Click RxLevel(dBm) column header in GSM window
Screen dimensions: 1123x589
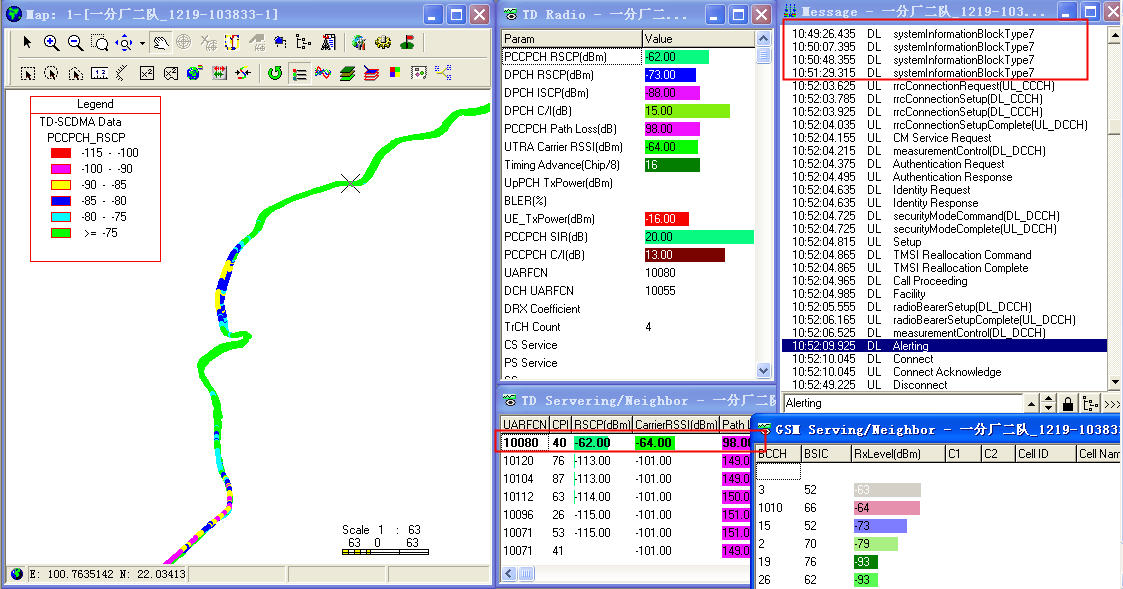coord(897,454)
